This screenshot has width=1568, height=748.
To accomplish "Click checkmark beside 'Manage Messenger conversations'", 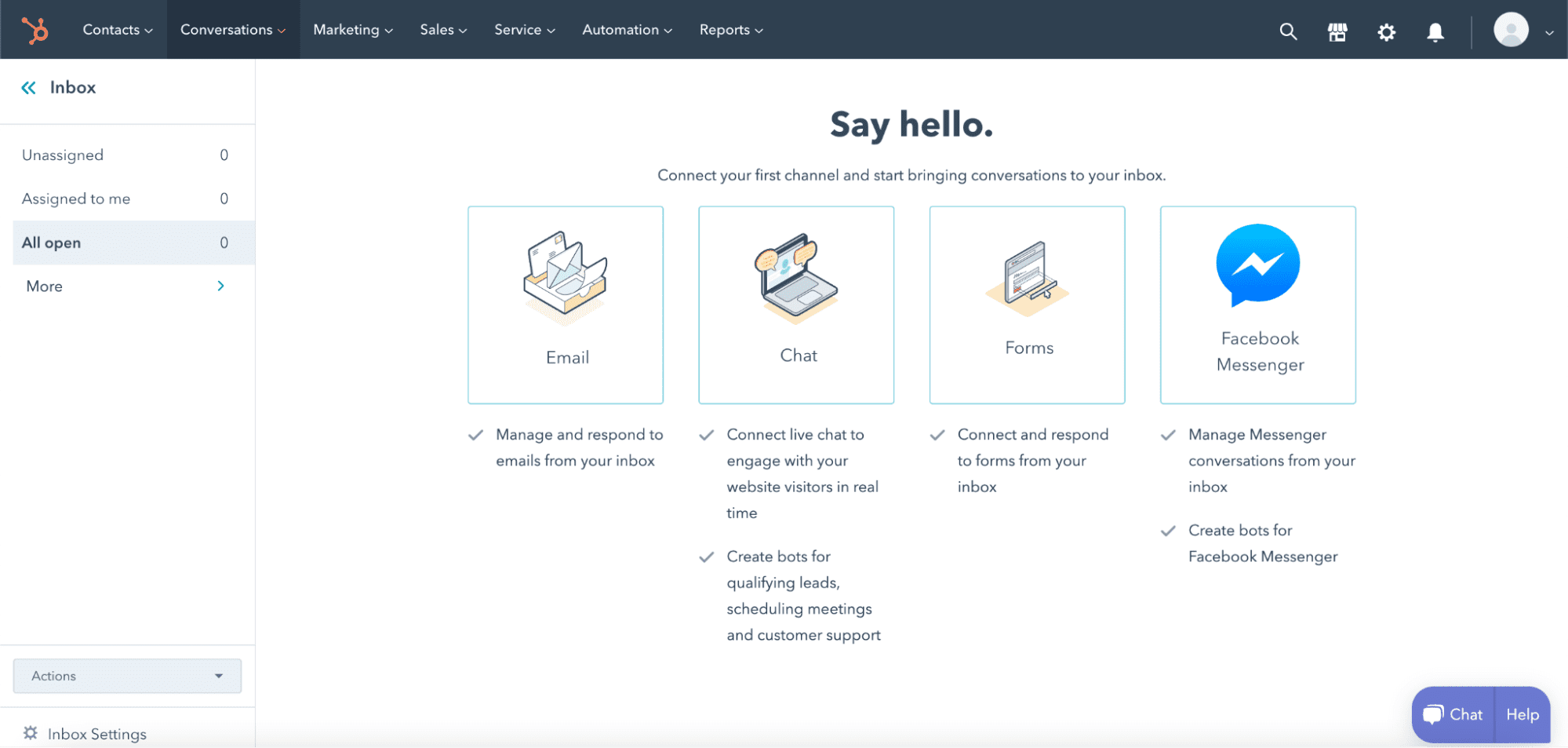I will 1168,435.
